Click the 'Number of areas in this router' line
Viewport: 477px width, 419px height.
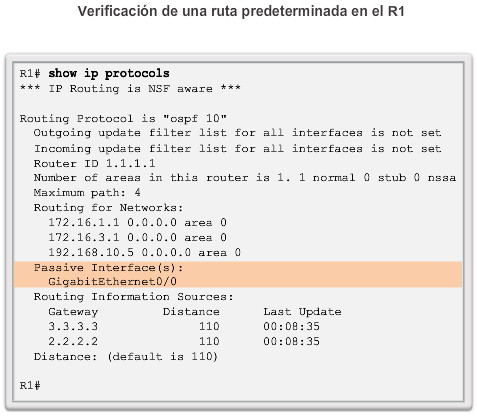tap(245, 178)
